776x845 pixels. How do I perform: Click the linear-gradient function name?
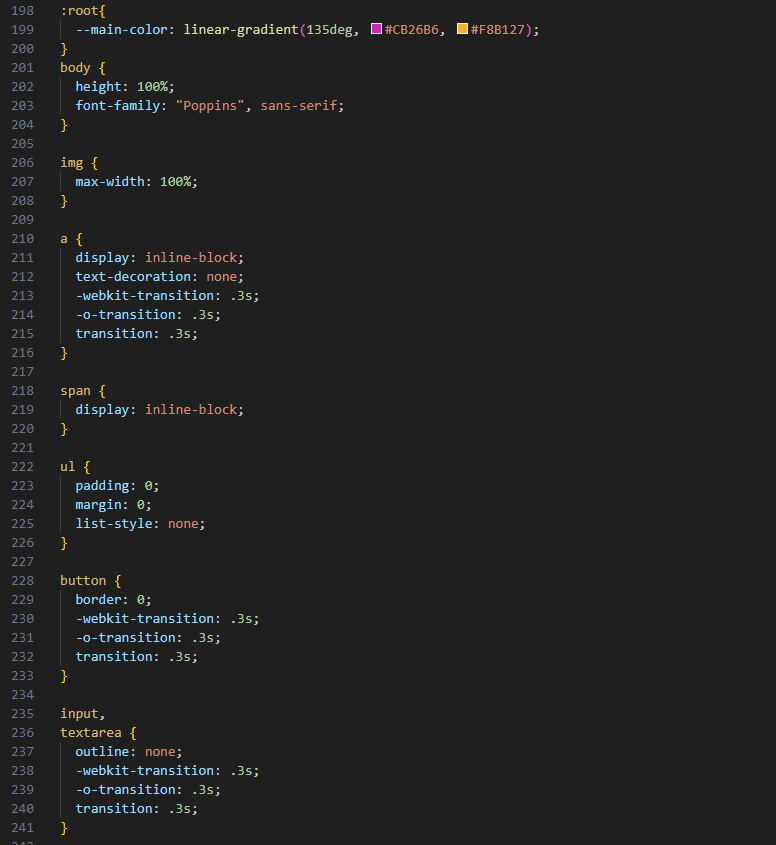coord(240,30)
